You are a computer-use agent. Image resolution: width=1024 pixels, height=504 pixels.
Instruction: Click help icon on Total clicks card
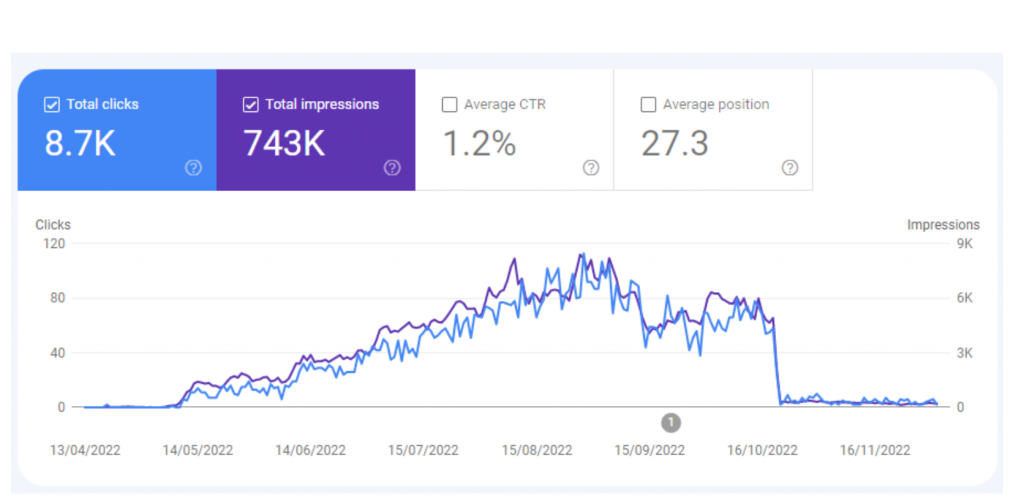[x=194, y=168]
